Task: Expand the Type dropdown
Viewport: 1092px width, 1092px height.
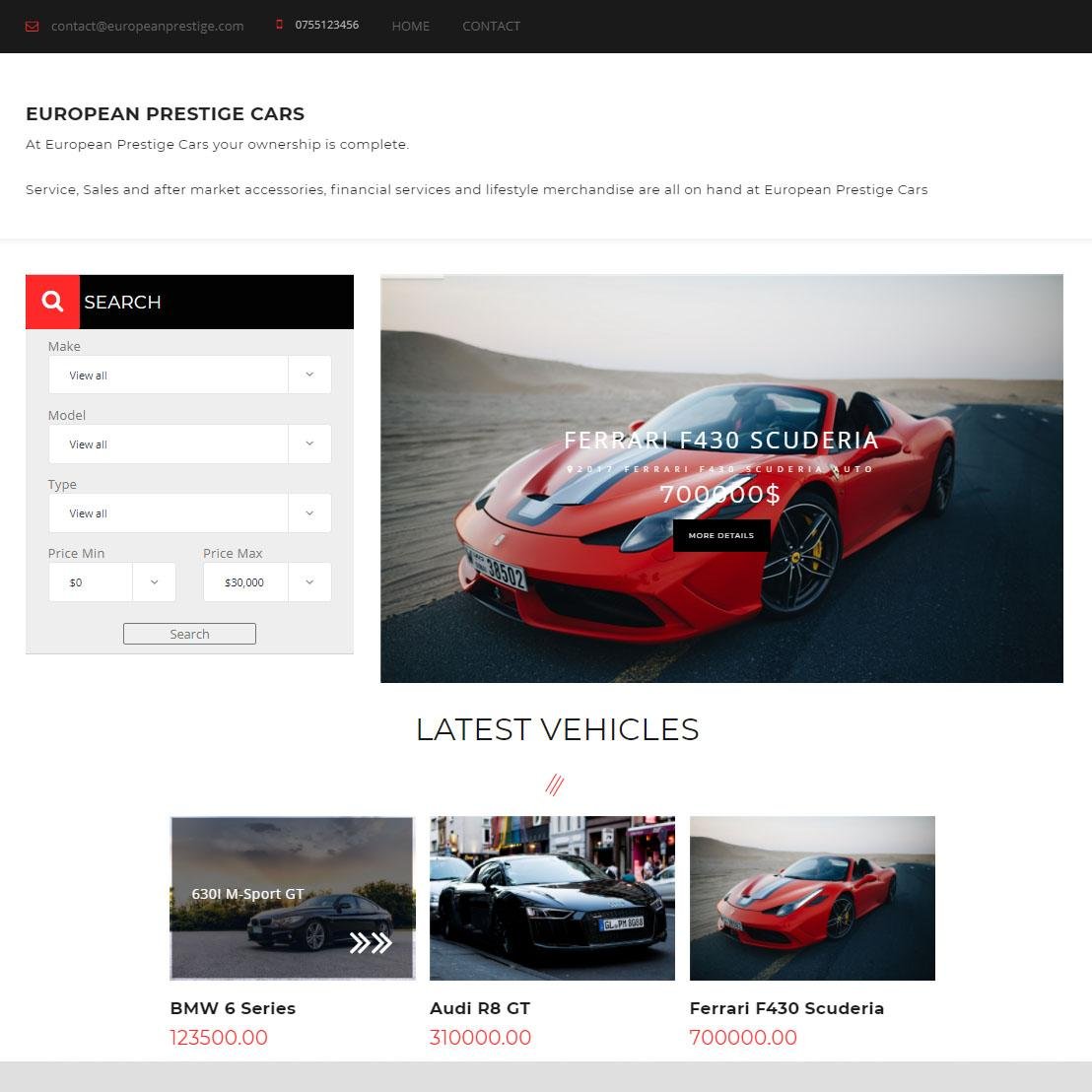Action: (189, 513)
